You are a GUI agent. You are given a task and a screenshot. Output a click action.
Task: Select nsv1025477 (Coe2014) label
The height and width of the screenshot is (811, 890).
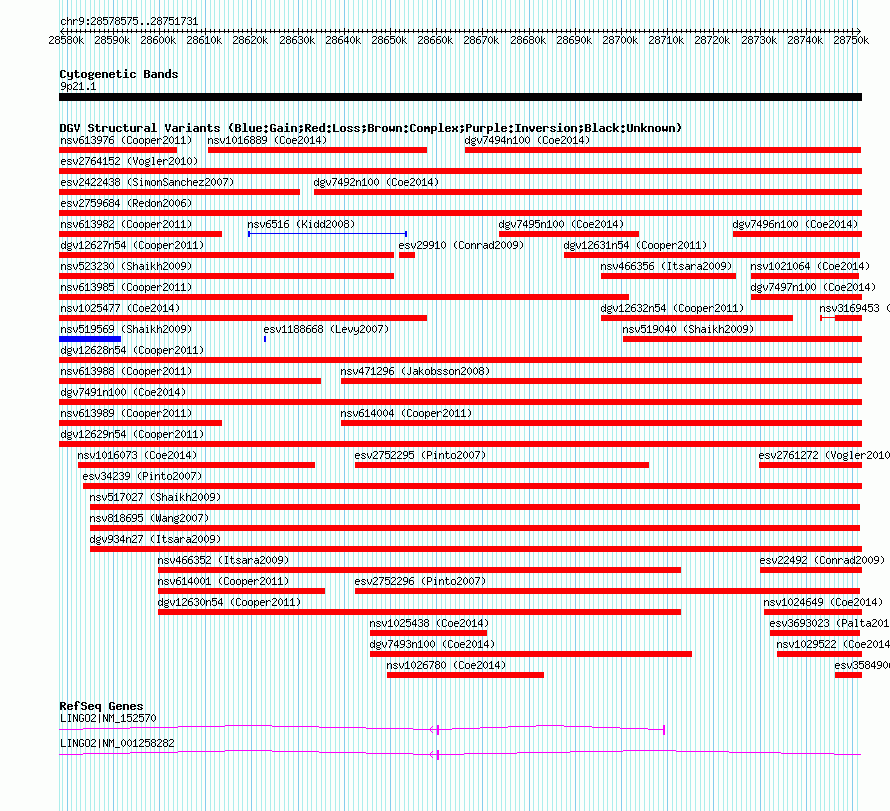click(120, 308)
